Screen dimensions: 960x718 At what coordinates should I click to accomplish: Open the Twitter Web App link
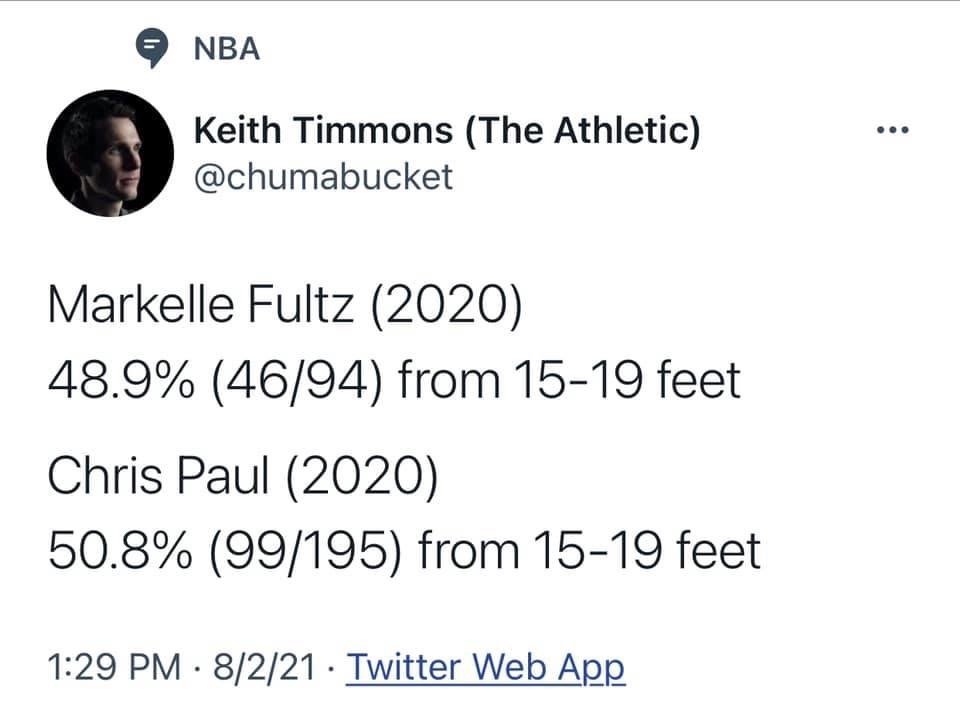[x=485, y=665]
